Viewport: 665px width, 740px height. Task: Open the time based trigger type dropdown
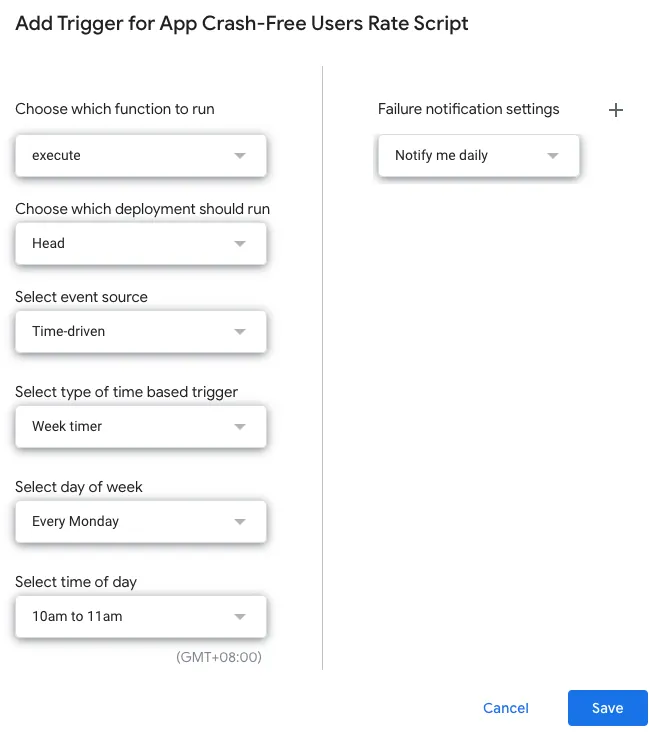coord(140,427)
